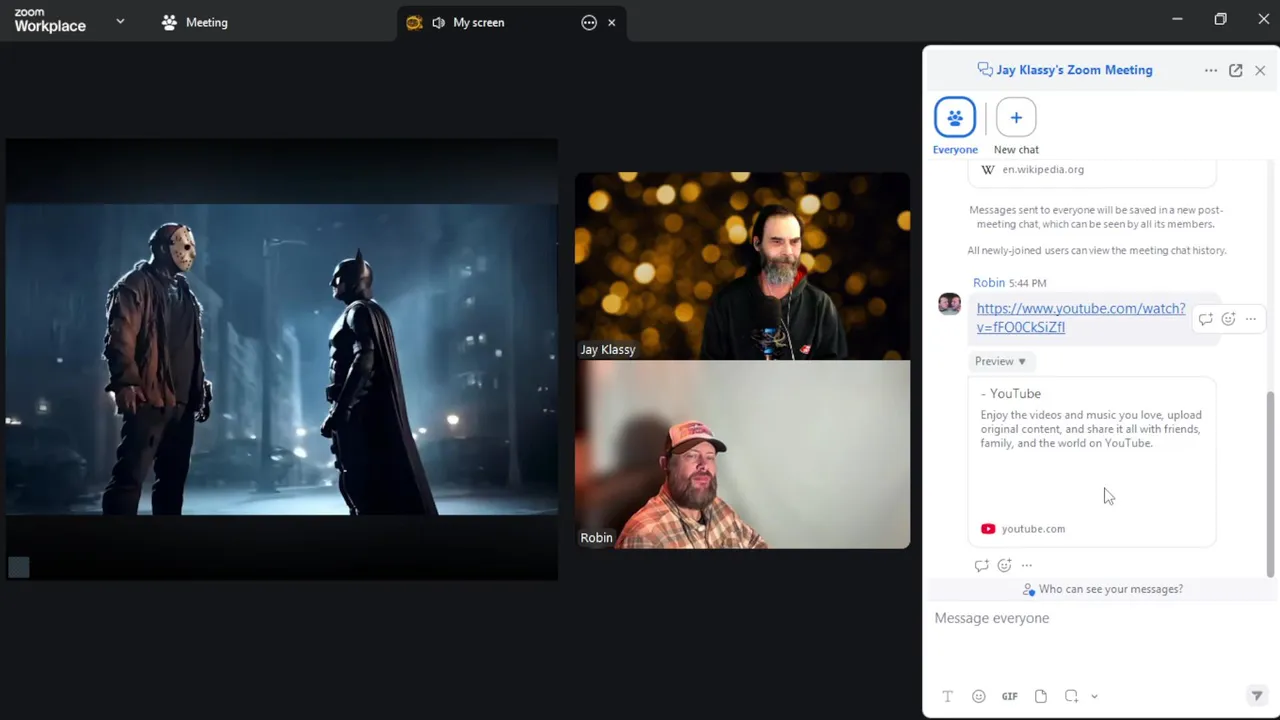Open the youtube.com preview card

coord(1091,462)
